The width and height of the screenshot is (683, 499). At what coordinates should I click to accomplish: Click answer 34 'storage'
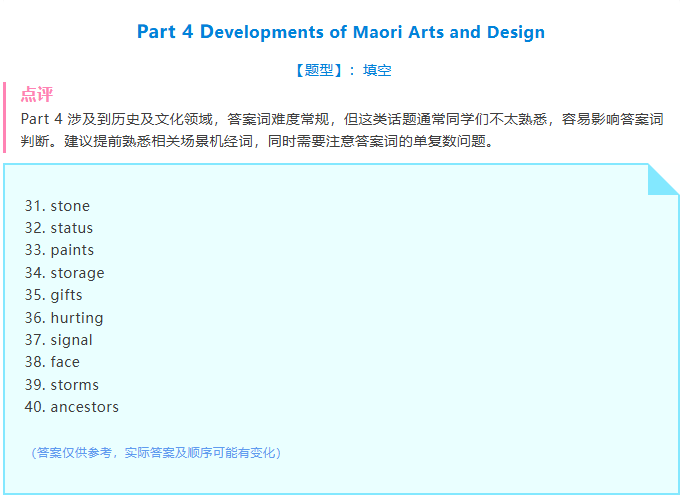(x=64, y=273)
